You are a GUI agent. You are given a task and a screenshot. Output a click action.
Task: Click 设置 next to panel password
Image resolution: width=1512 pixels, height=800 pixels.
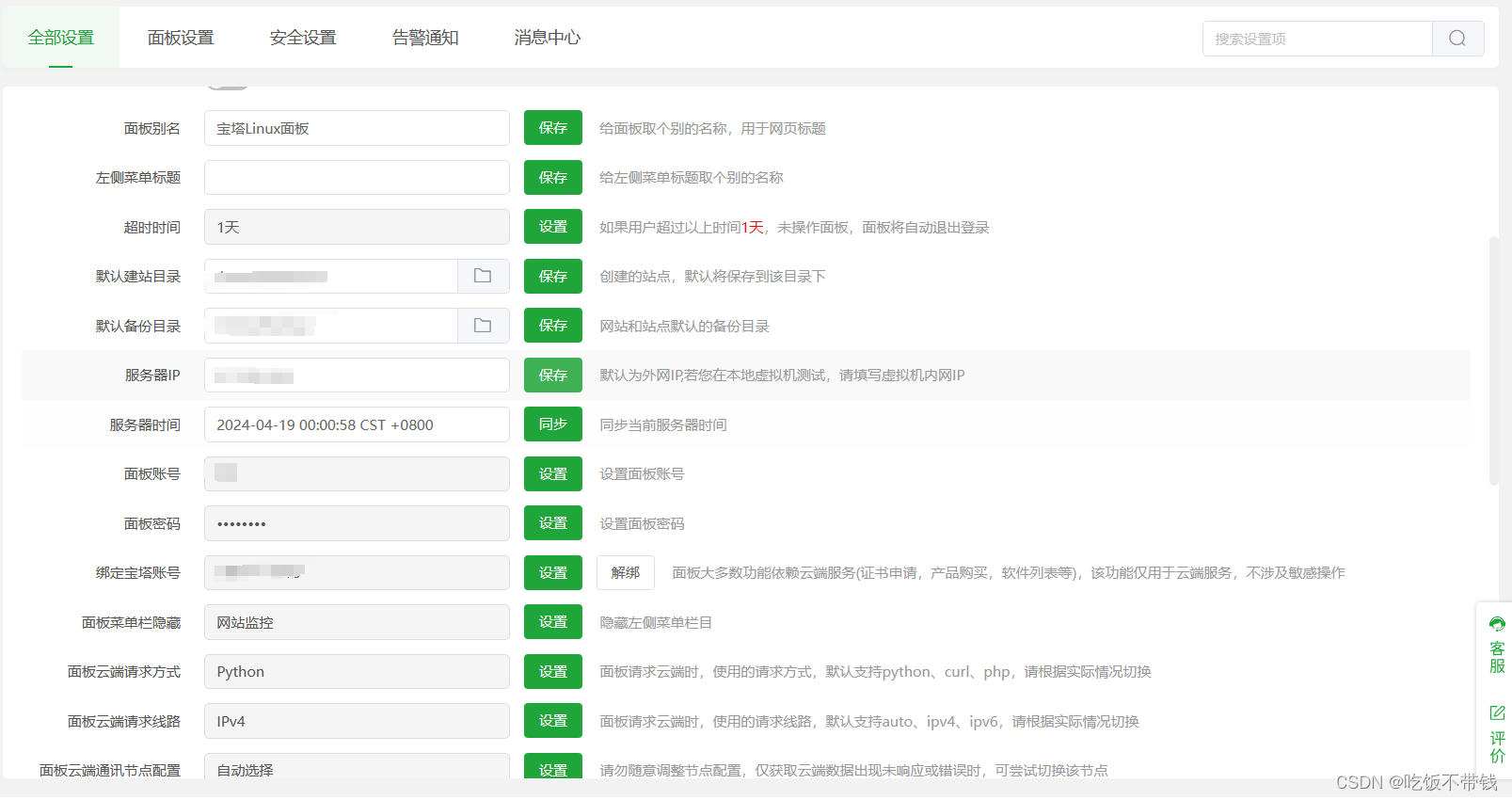point(552,523)
